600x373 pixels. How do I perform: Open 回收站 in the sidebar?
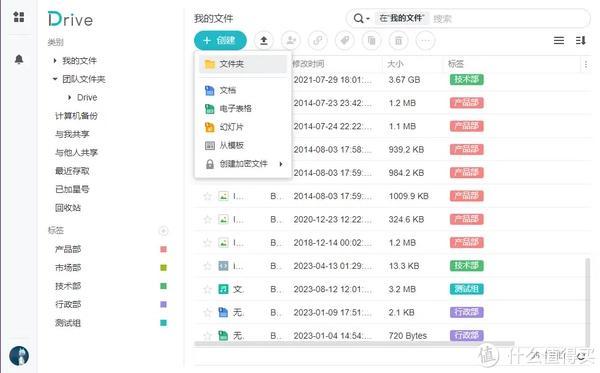[x=68, y=208]
